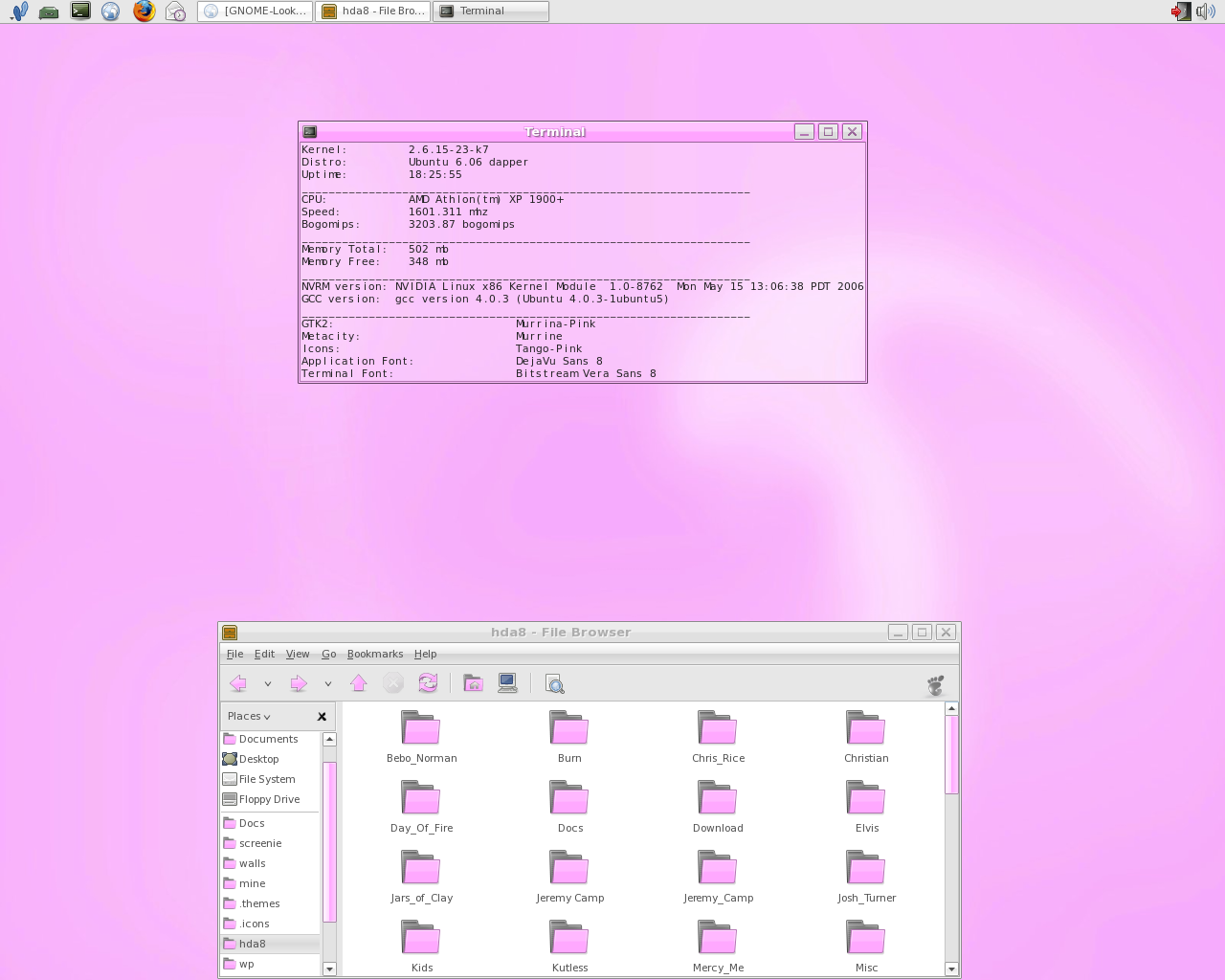The width and height of the screenshot is (1225, 980).
Task: Reload the current folder view
Action: coord(428,683)
